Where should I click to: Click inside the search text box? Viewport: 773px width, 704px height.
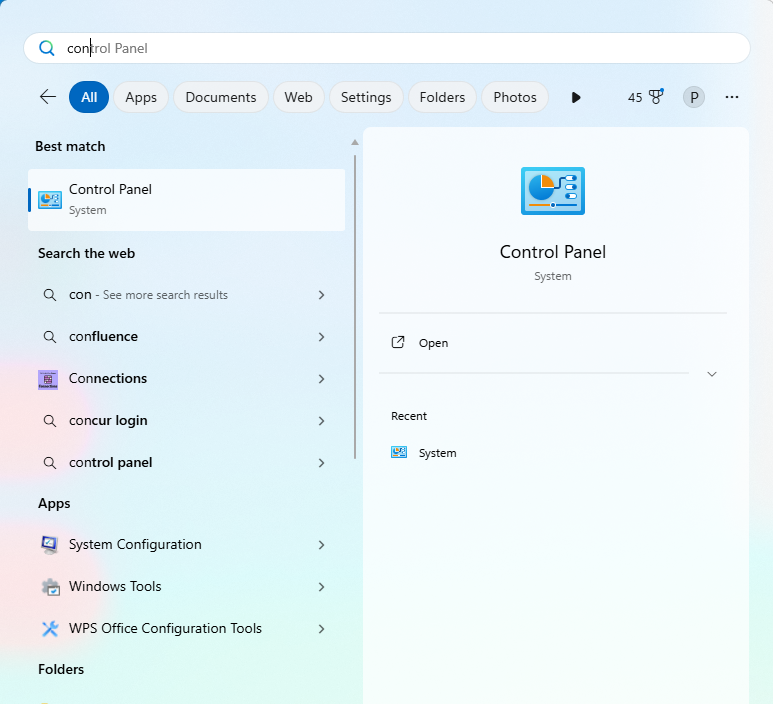[x=400, y=48]
